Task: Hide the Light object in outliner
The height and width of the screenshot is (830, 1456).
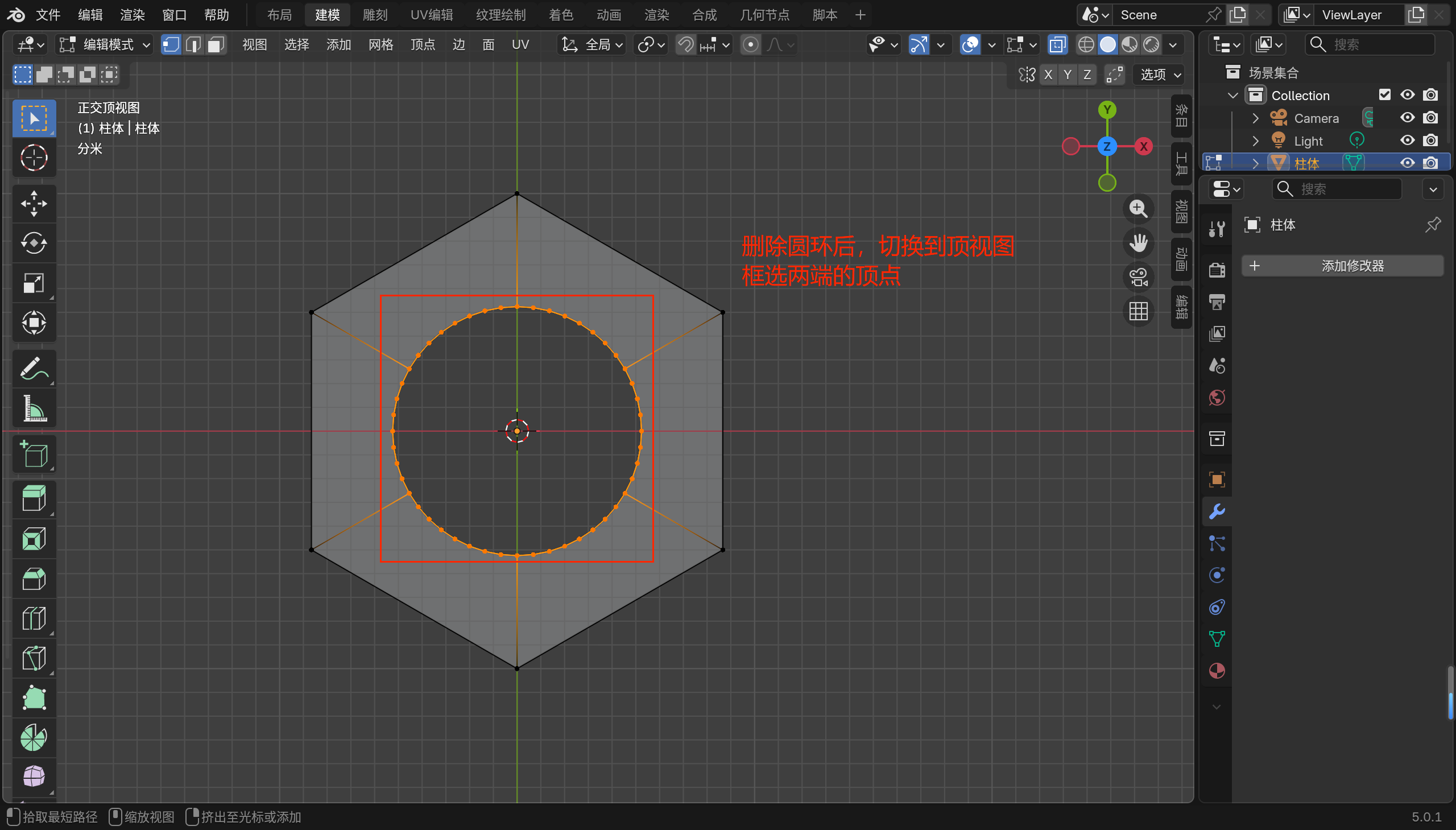Action: (1407, 141)
